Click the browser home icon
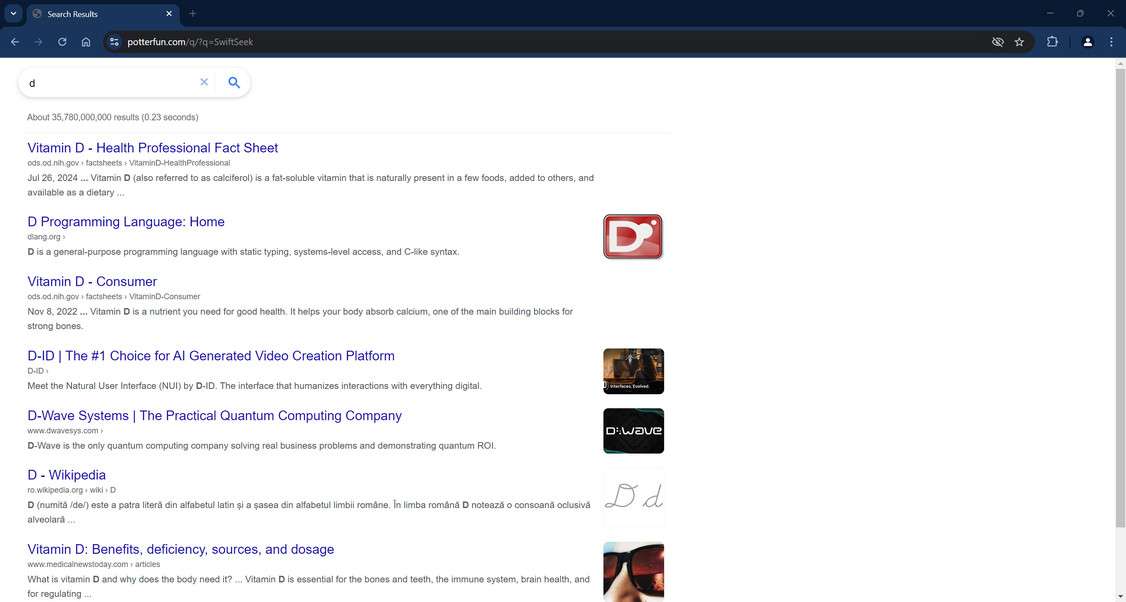Image resolution: width=1126 pixels, height=602 pixels. point(86,42)
